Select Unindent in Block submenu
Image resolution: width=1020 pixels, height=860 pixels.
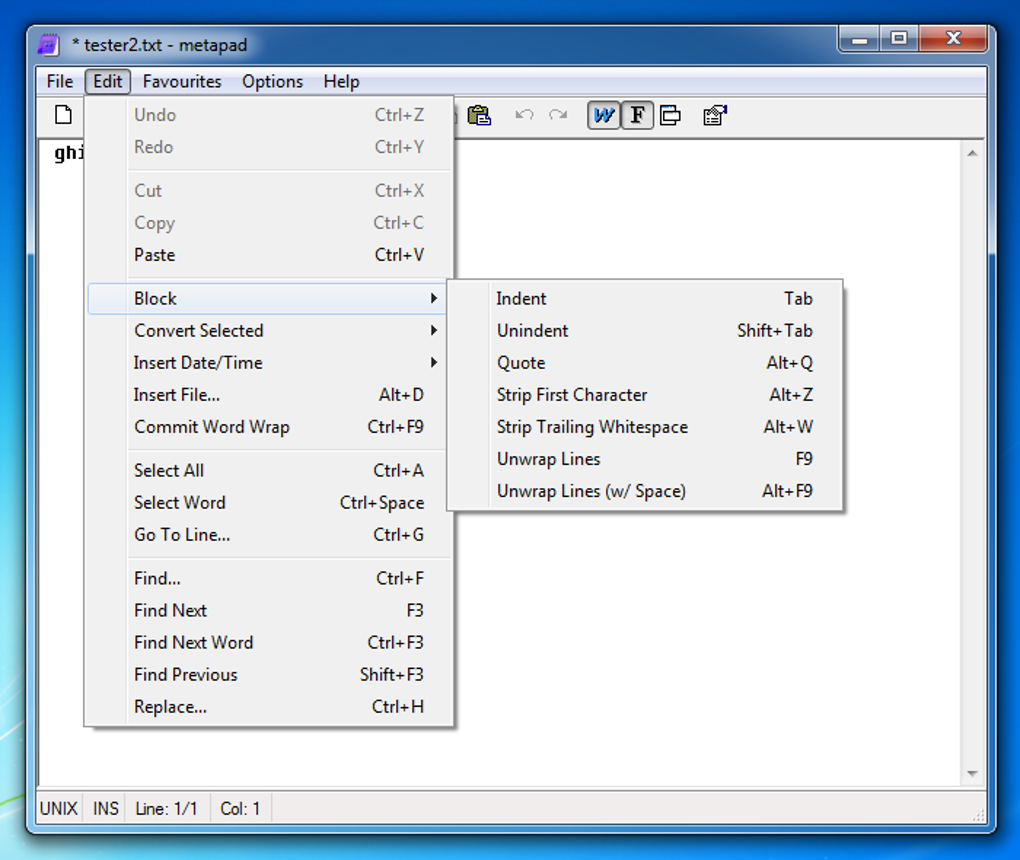tap(645, 330)
